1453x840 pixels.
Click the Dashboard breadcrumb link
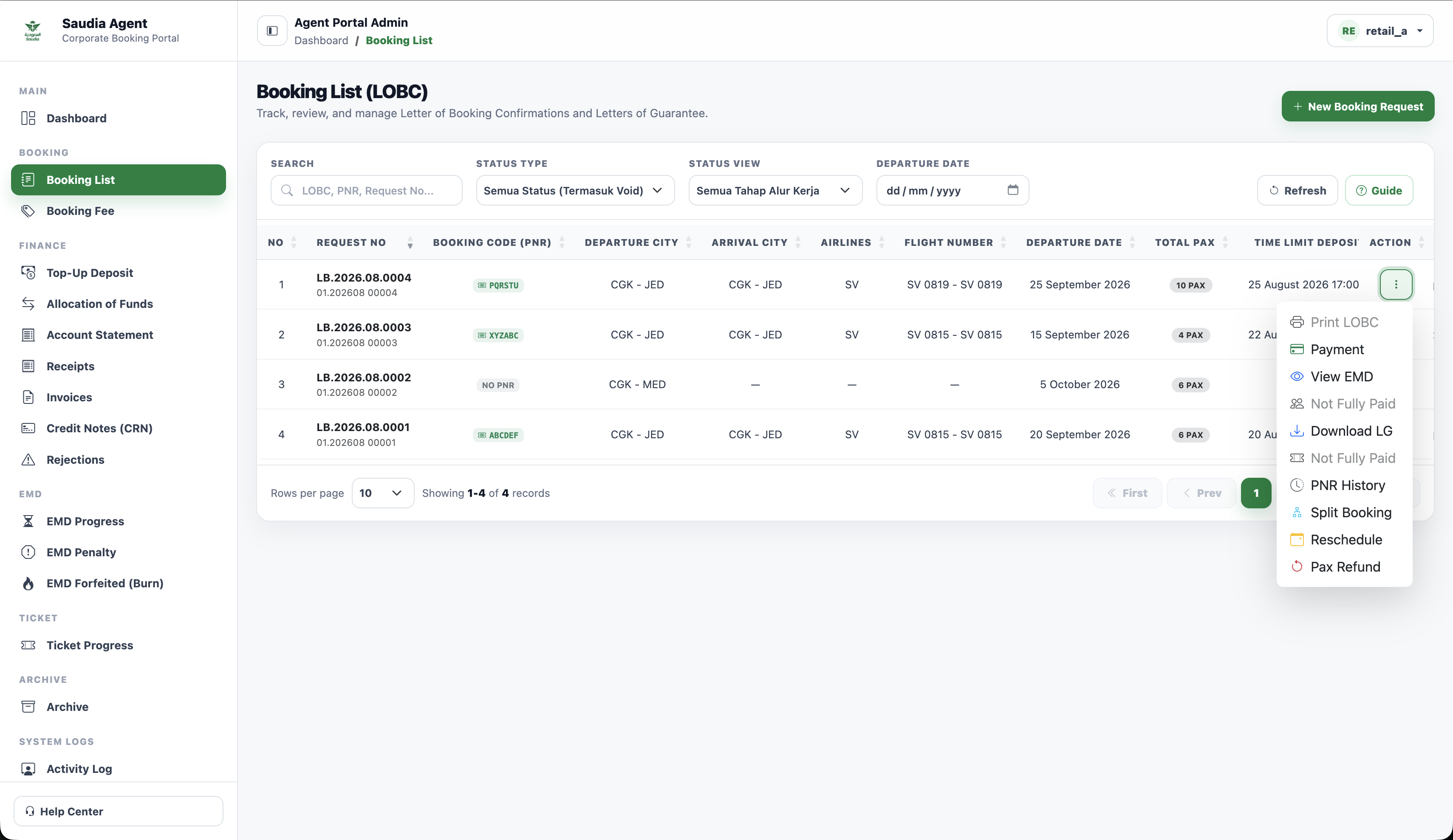click(x=321, y=40)
